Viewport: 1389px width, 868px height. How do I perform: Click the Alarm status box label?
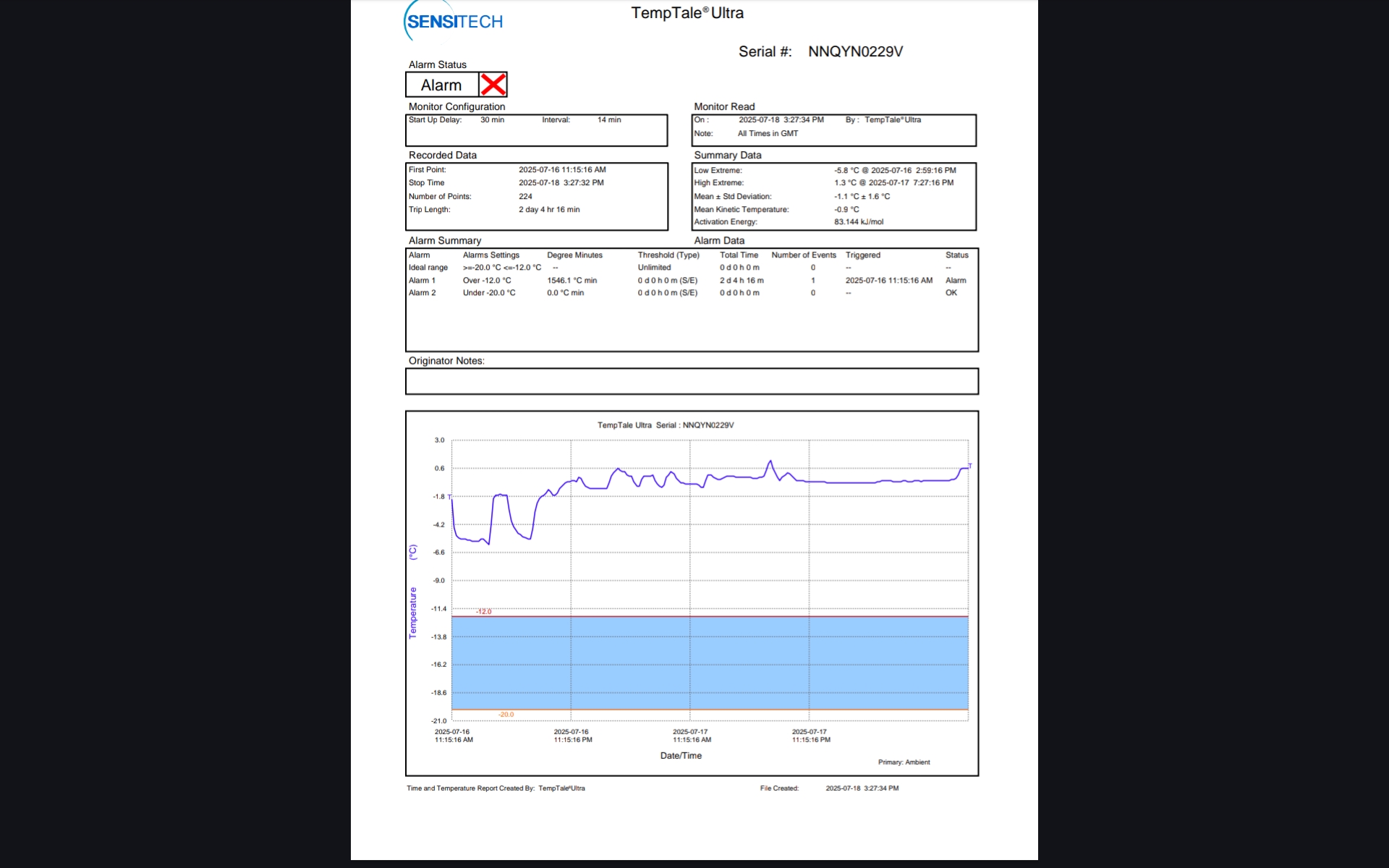point(441,85)
